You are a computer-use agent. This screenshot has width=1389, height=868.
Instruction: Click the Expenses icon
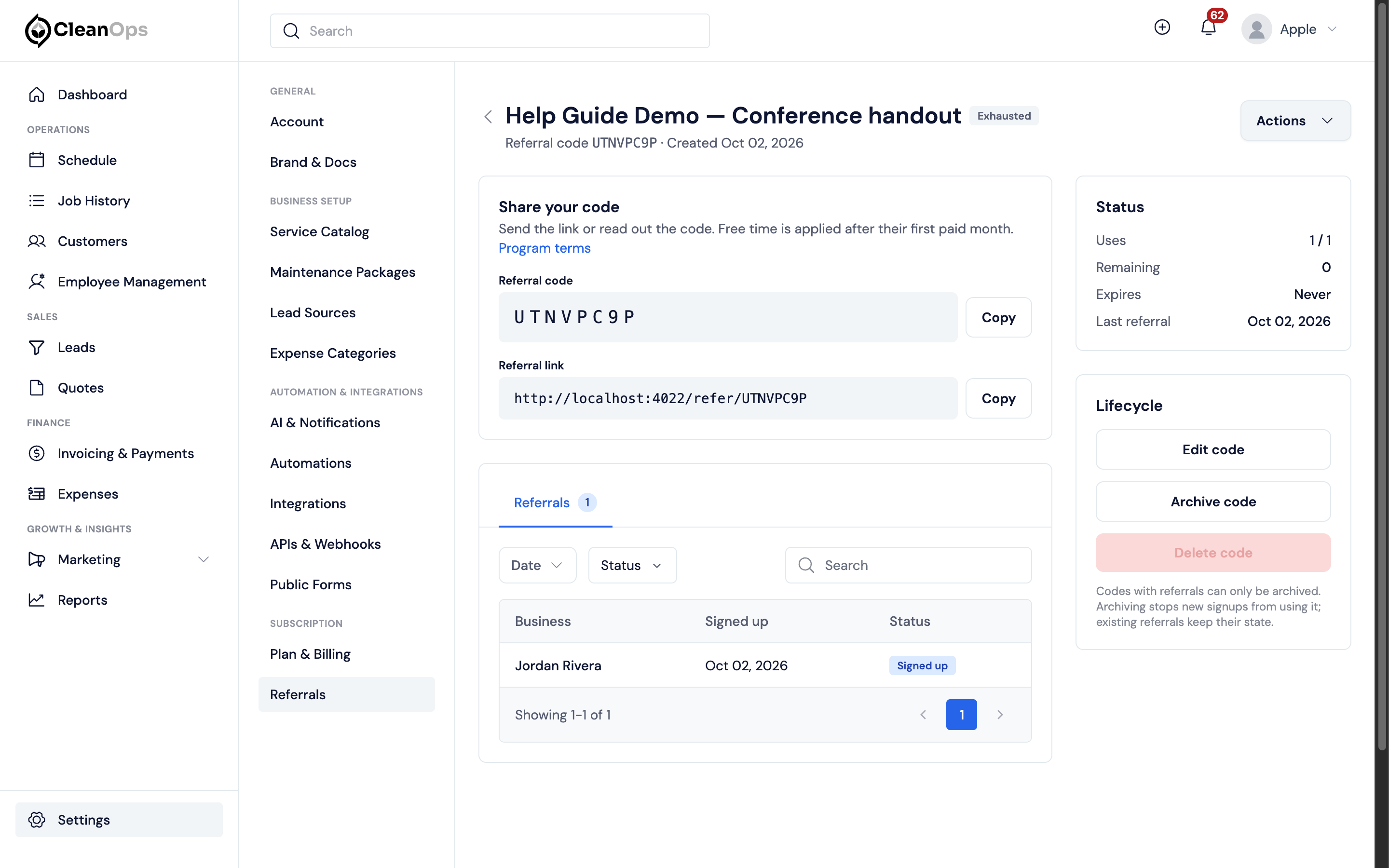[x=37, y=494]
